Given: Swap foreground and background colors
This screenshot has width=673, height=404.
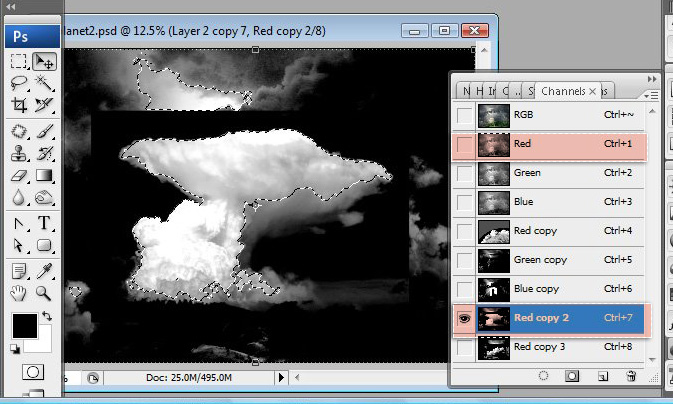Looking at the screenshot, I should coord(47,316).
